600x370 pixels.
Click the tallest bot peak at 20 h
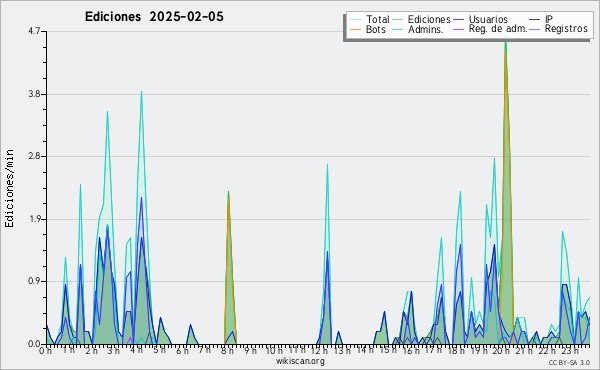click(505, 52)
